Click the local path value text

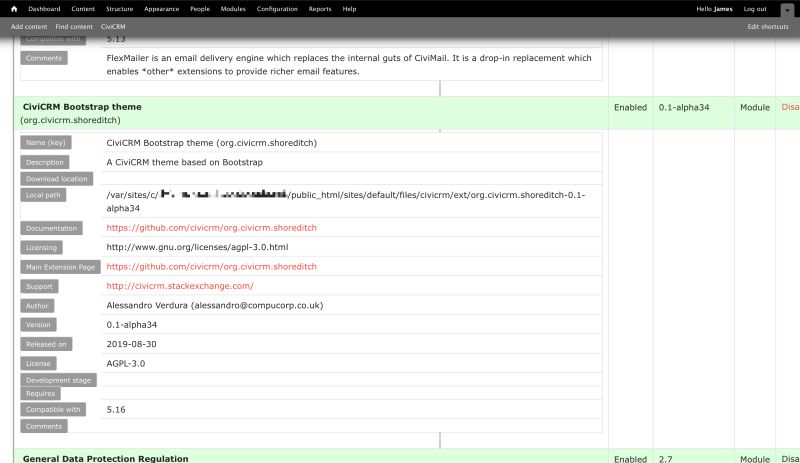click(x=345, y=202)
